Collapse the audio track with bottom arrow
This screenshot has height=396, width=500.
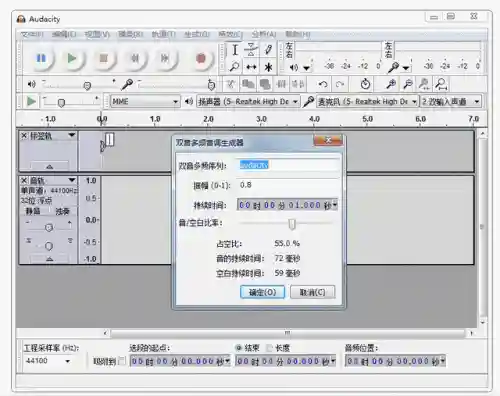[49, 259]
